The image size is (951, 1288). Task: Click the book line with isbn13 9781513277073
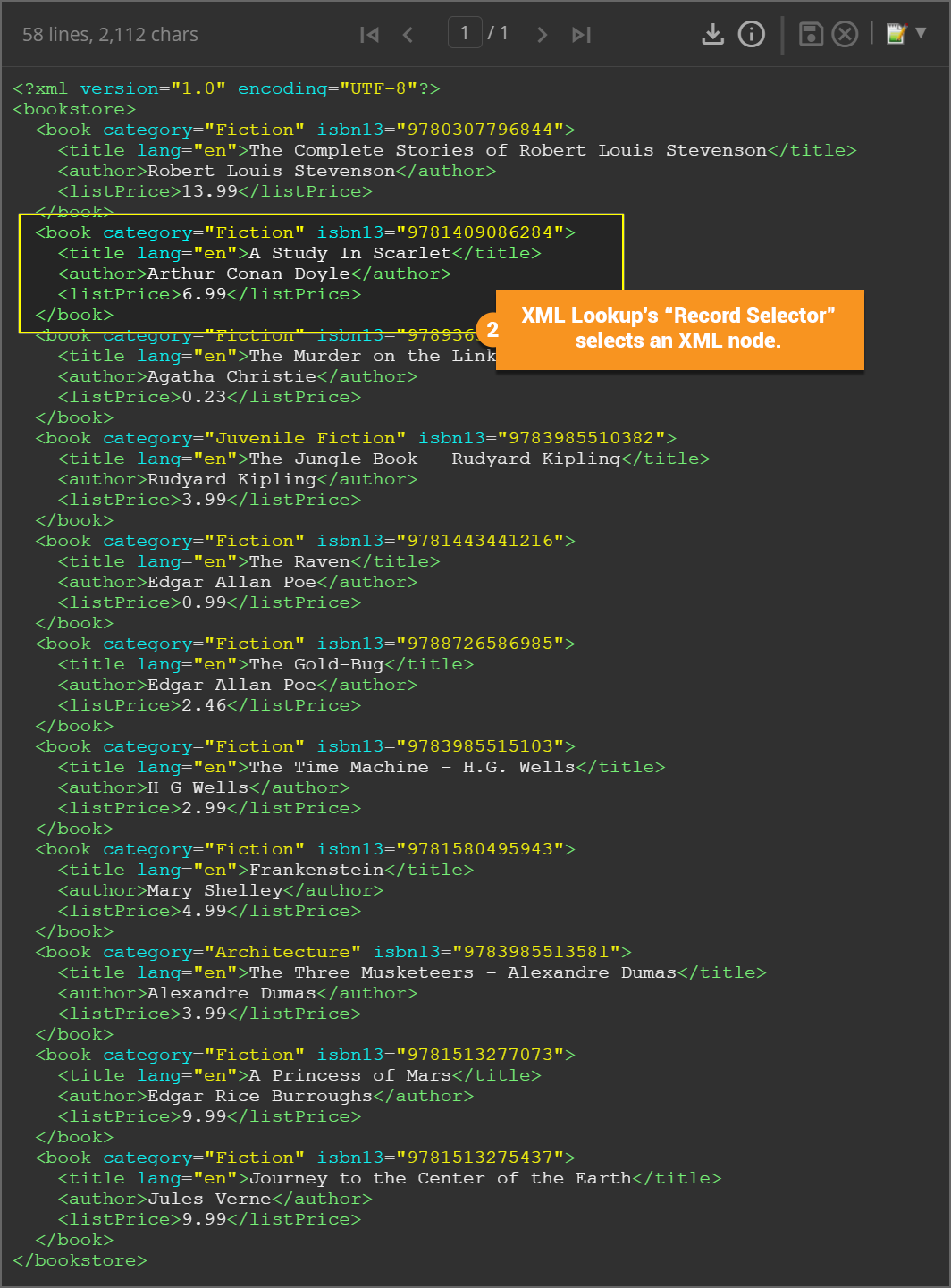point(306,1055)
